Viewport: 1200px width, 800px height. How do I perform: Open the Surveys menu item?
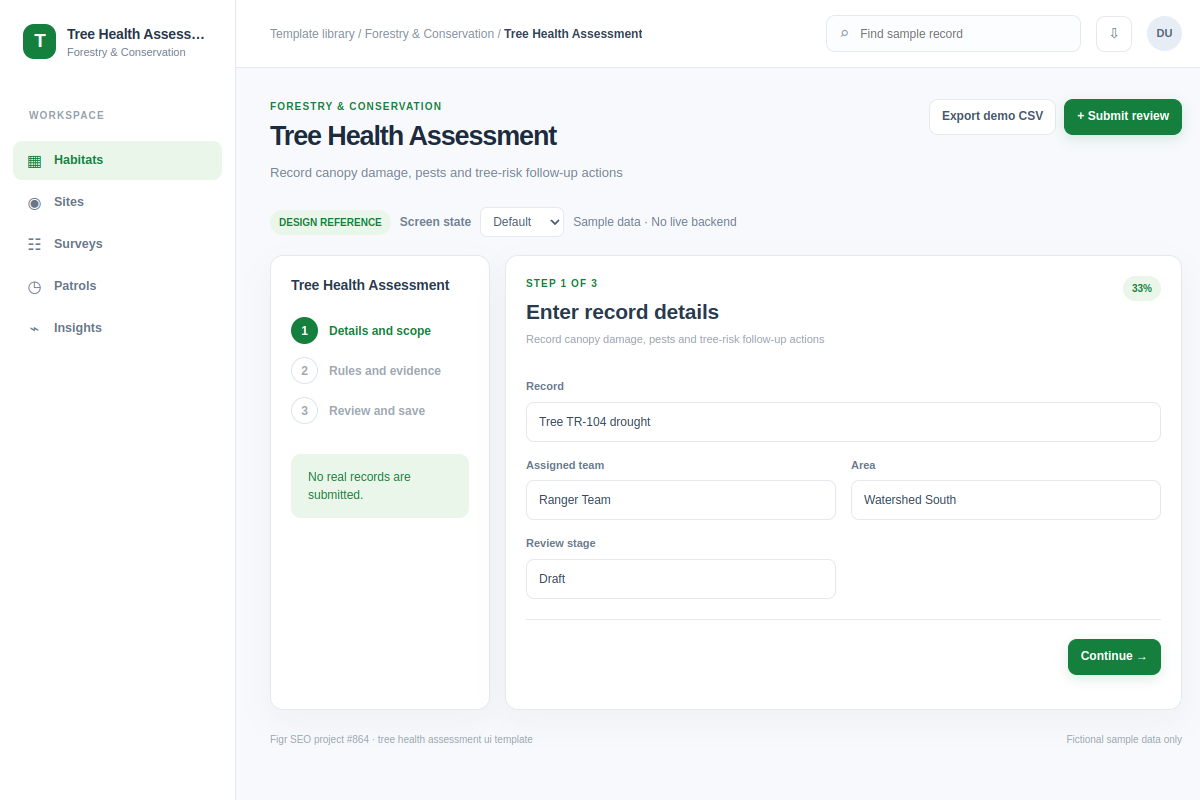pos(117,244)
